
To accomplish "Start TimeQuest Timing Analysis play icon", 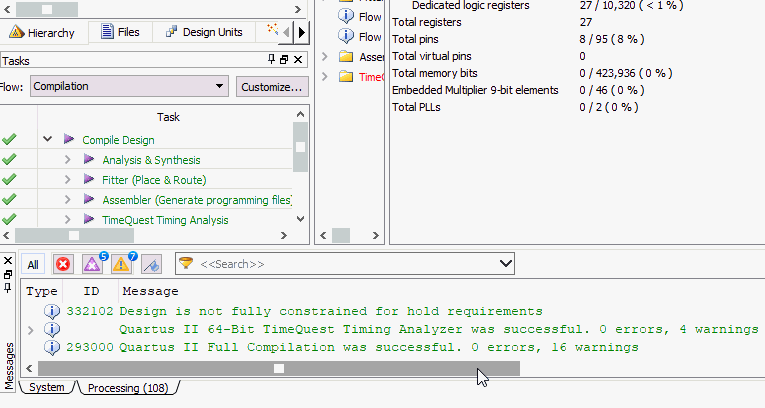I will coord(88,220).
